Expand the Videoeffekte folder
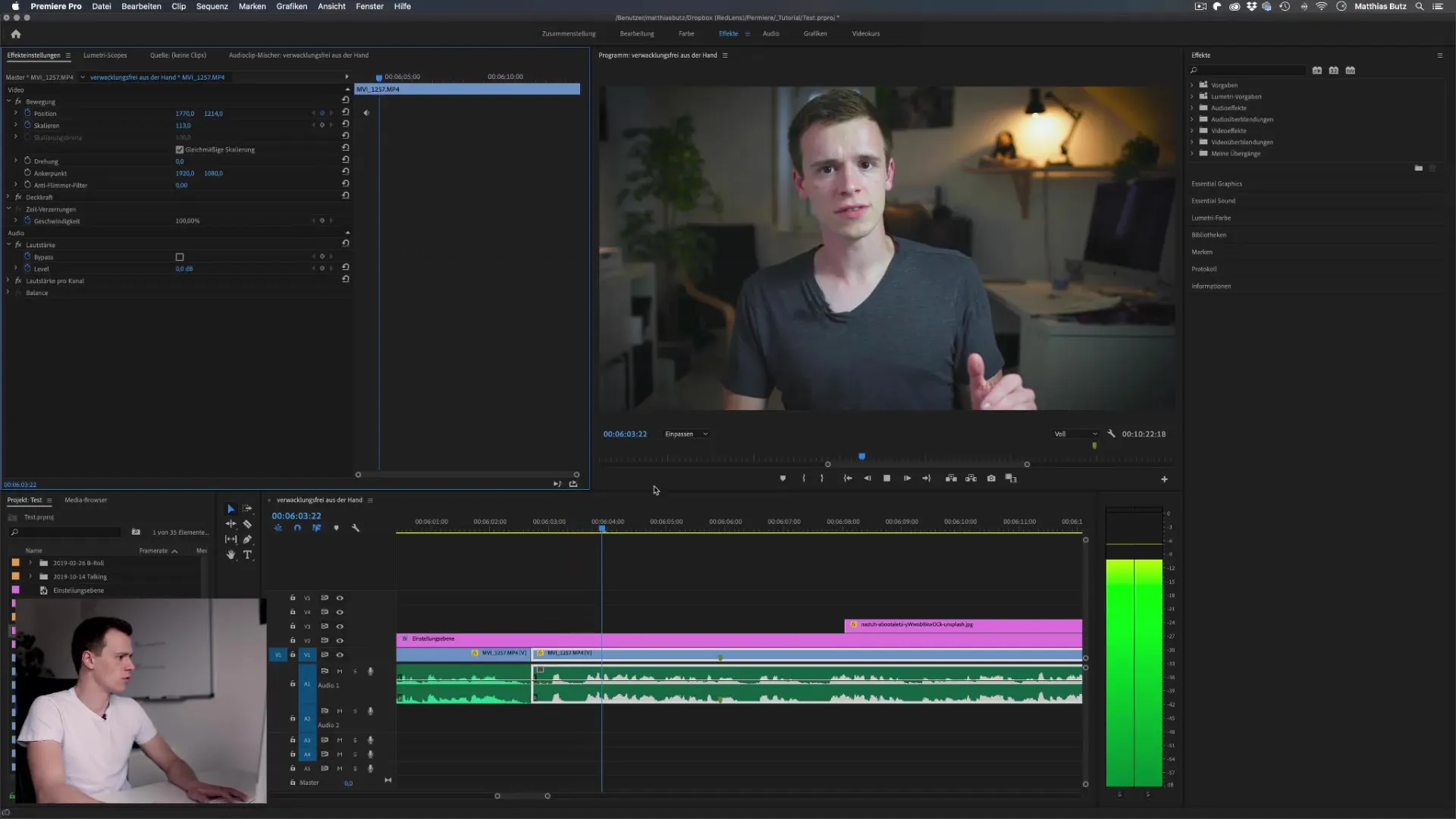The width and height of the screenshot is (1456, 819). click(x=1192, y=130)
